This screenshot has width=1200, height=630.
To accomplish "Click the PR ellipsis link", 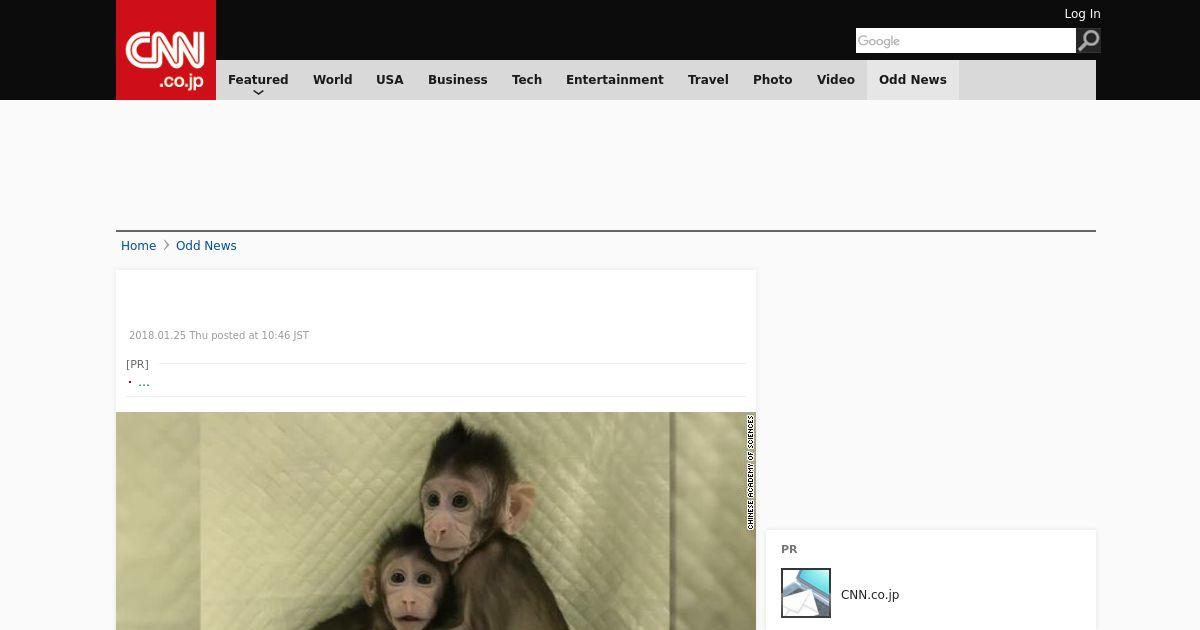I will point(144,382).
